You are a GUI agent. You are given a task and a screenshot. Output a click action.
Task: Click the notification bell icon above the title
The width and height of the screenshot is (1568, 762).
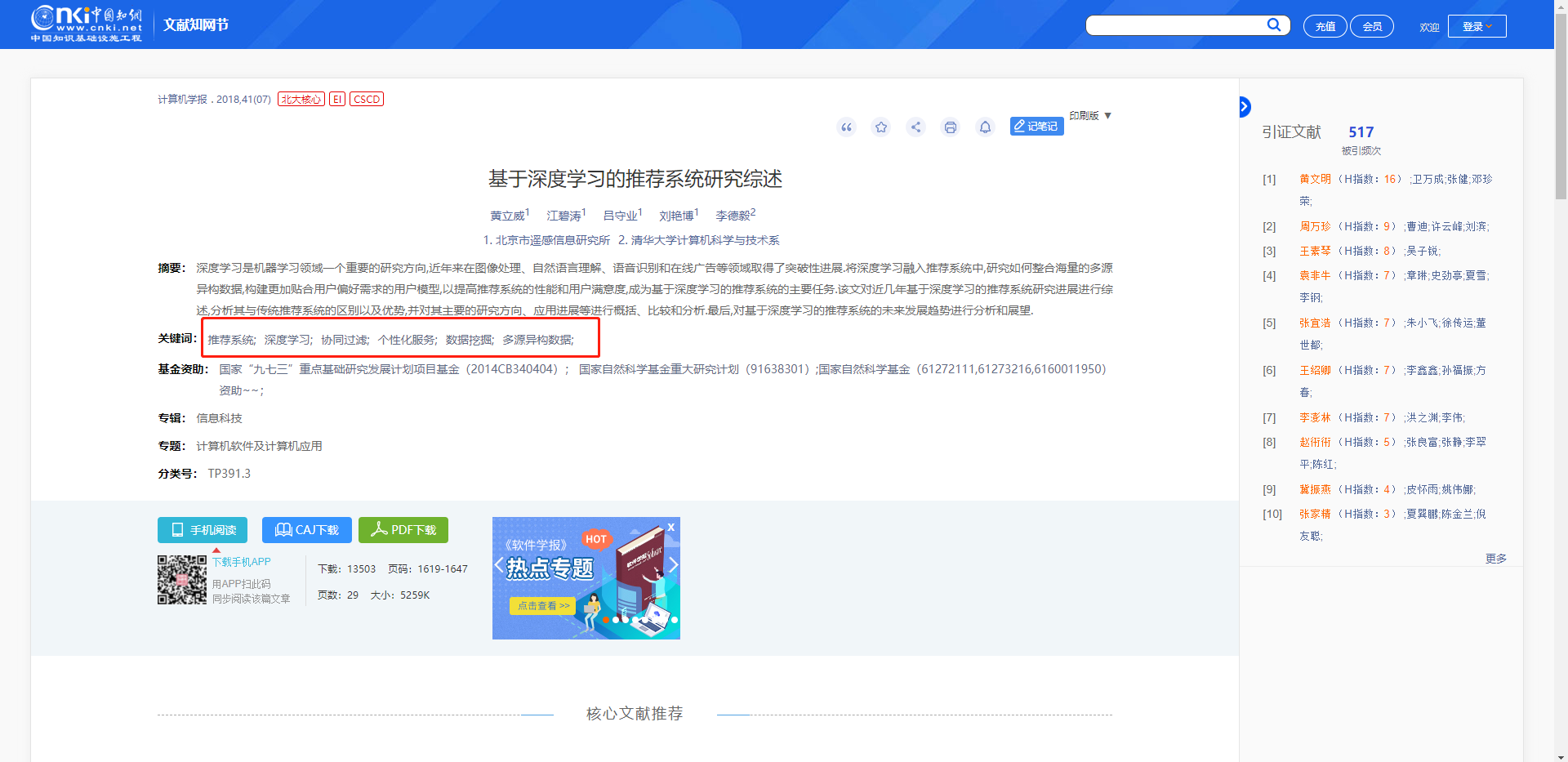tap(985, 127)
